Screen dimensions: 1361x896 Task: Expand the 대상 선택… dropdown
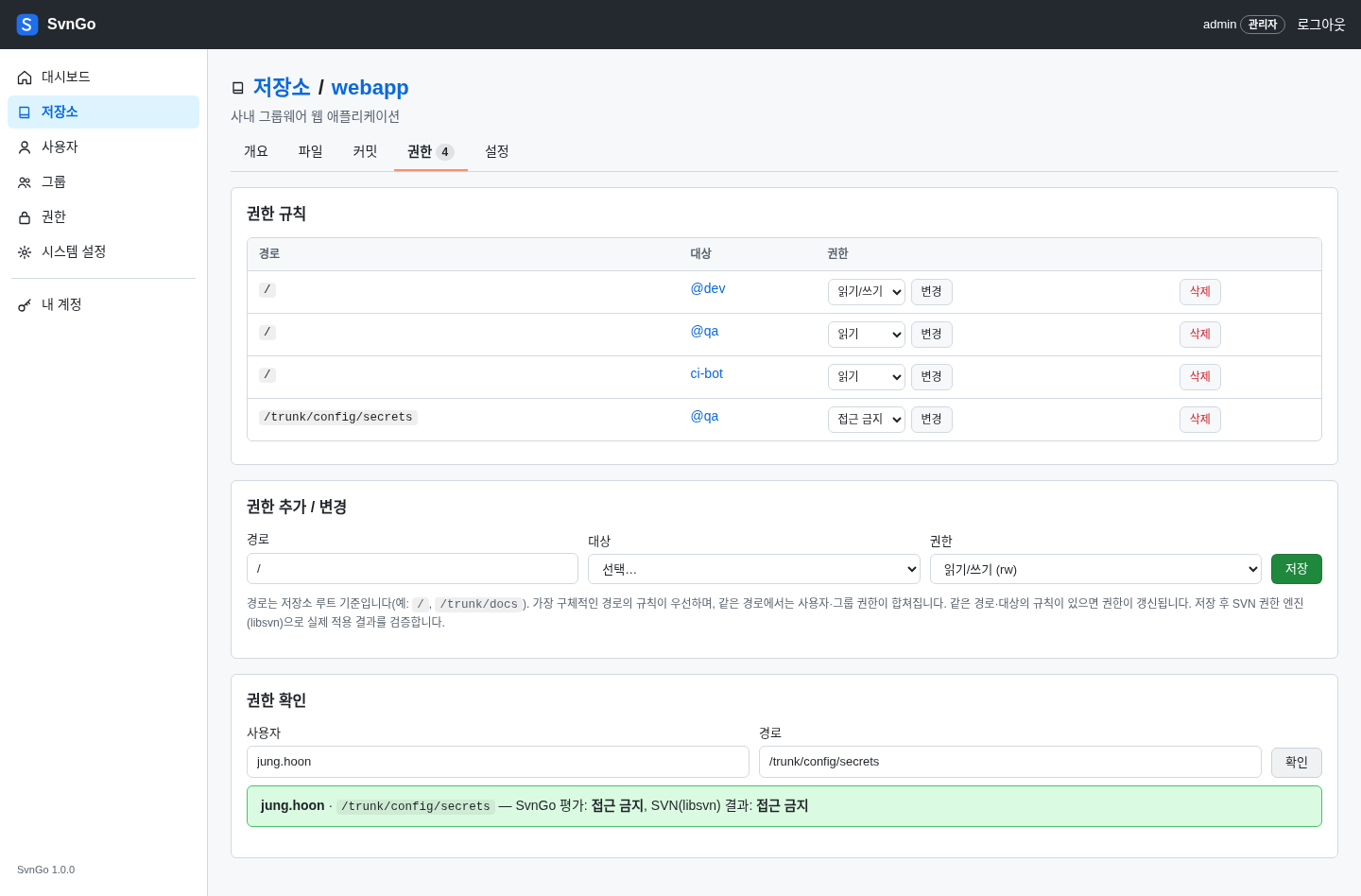point(754,569)
